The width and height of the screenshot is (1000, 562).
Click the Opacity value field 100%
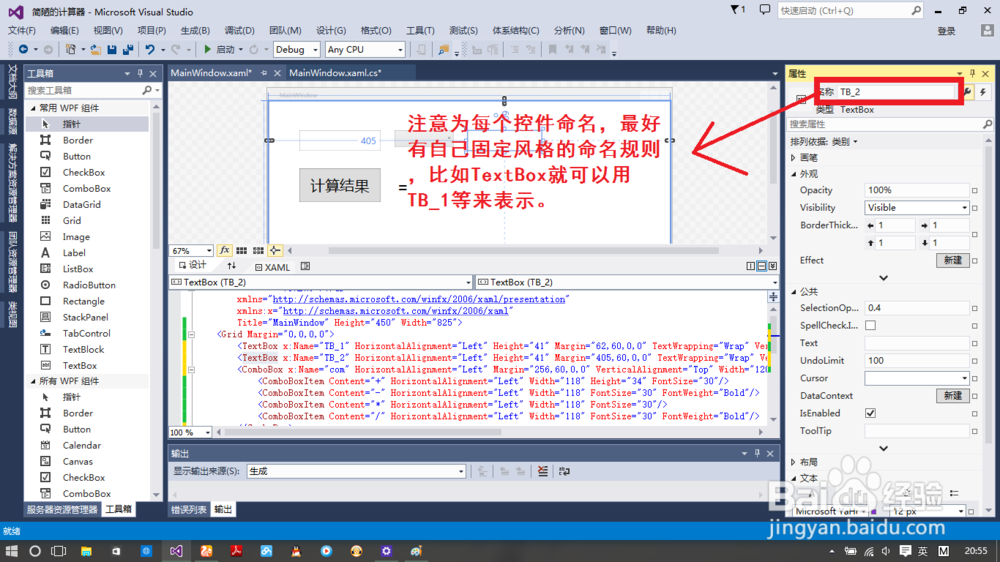(x=916, y=190)
